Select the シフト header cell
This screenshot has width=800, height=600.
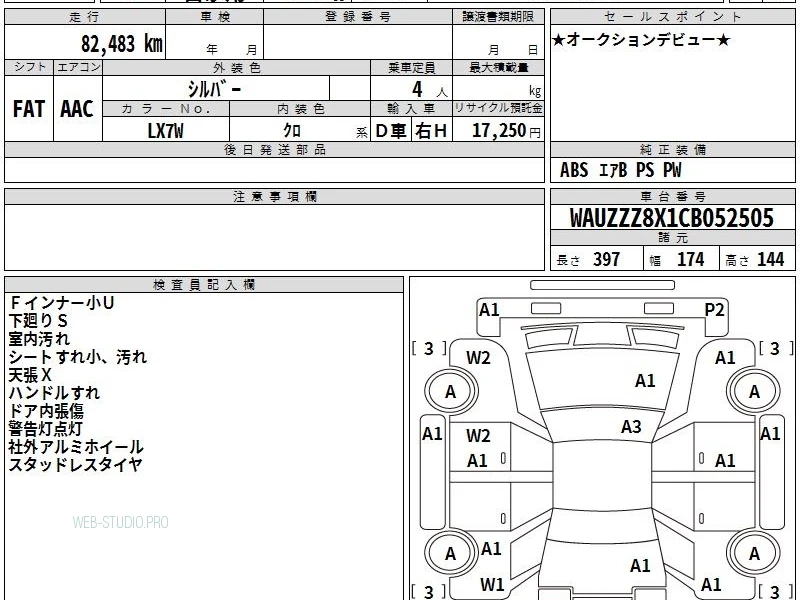click(x=29, y=67)
